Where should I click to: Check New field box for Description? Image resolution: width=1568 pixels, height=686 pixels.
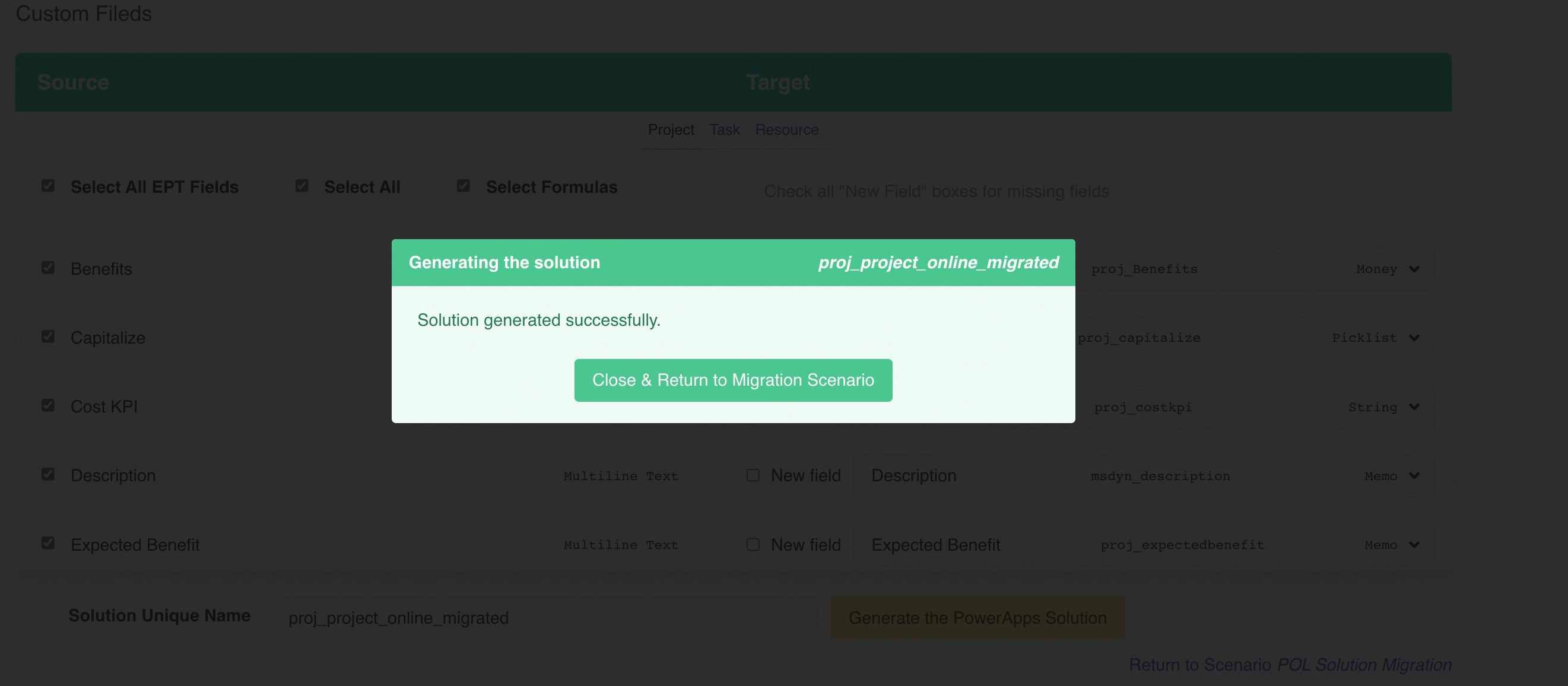click(x=753, y=475)
